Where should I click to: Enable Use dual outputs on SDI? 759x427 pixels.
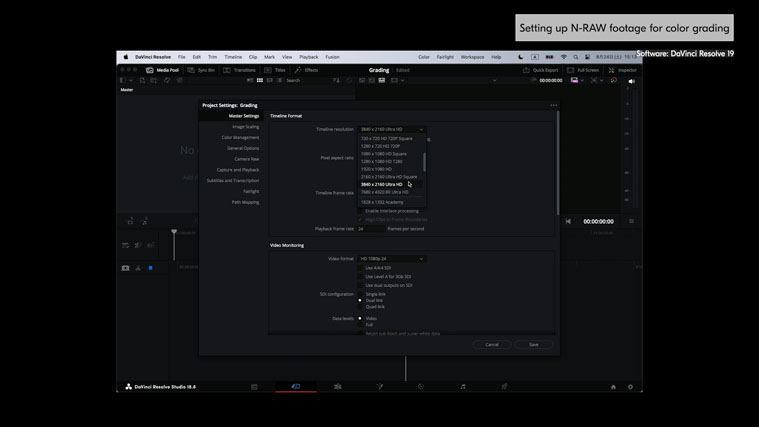tap(361, 285)
